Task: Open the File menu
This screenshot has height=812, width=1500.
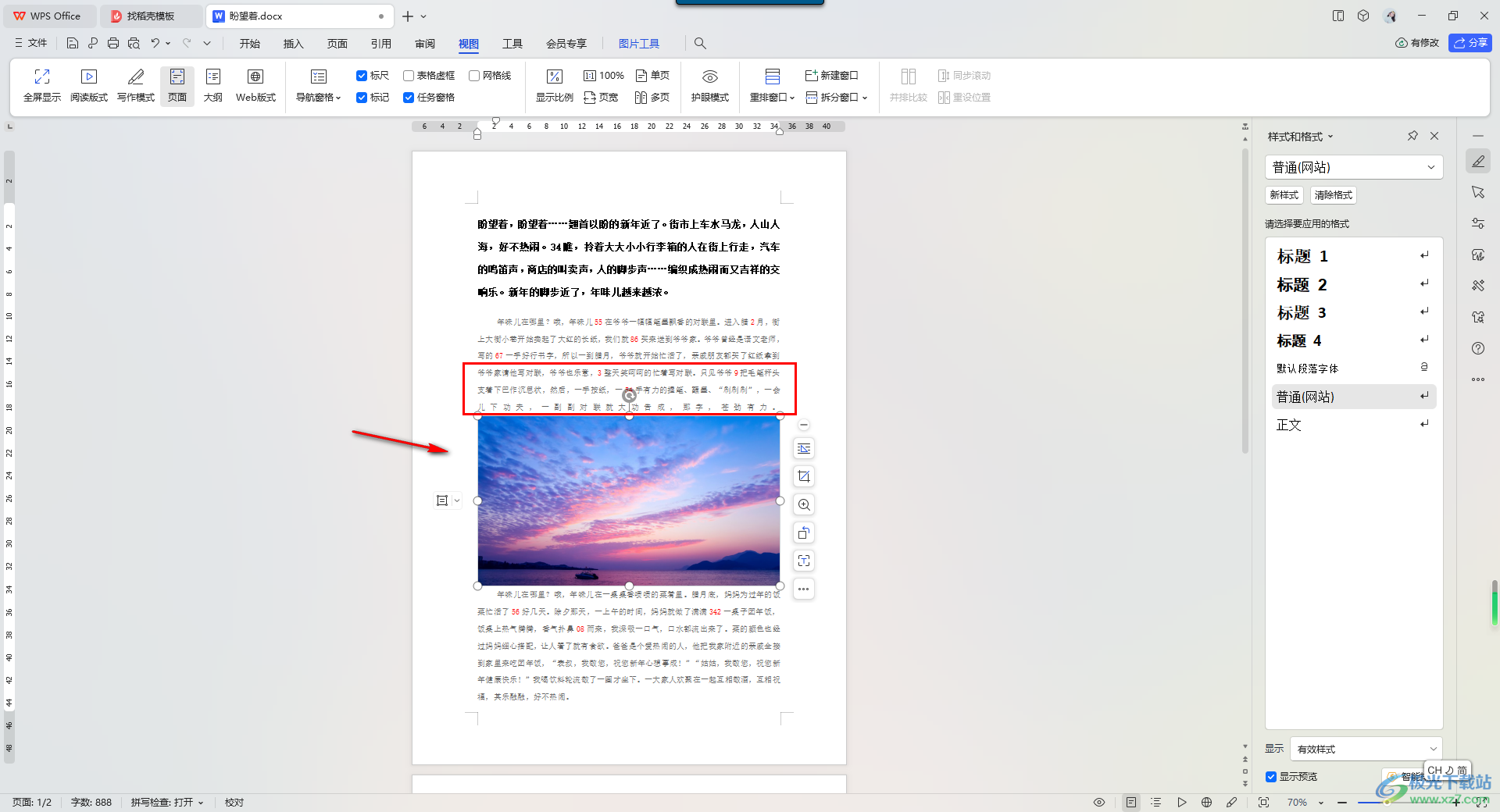Action: click(31, 44)
